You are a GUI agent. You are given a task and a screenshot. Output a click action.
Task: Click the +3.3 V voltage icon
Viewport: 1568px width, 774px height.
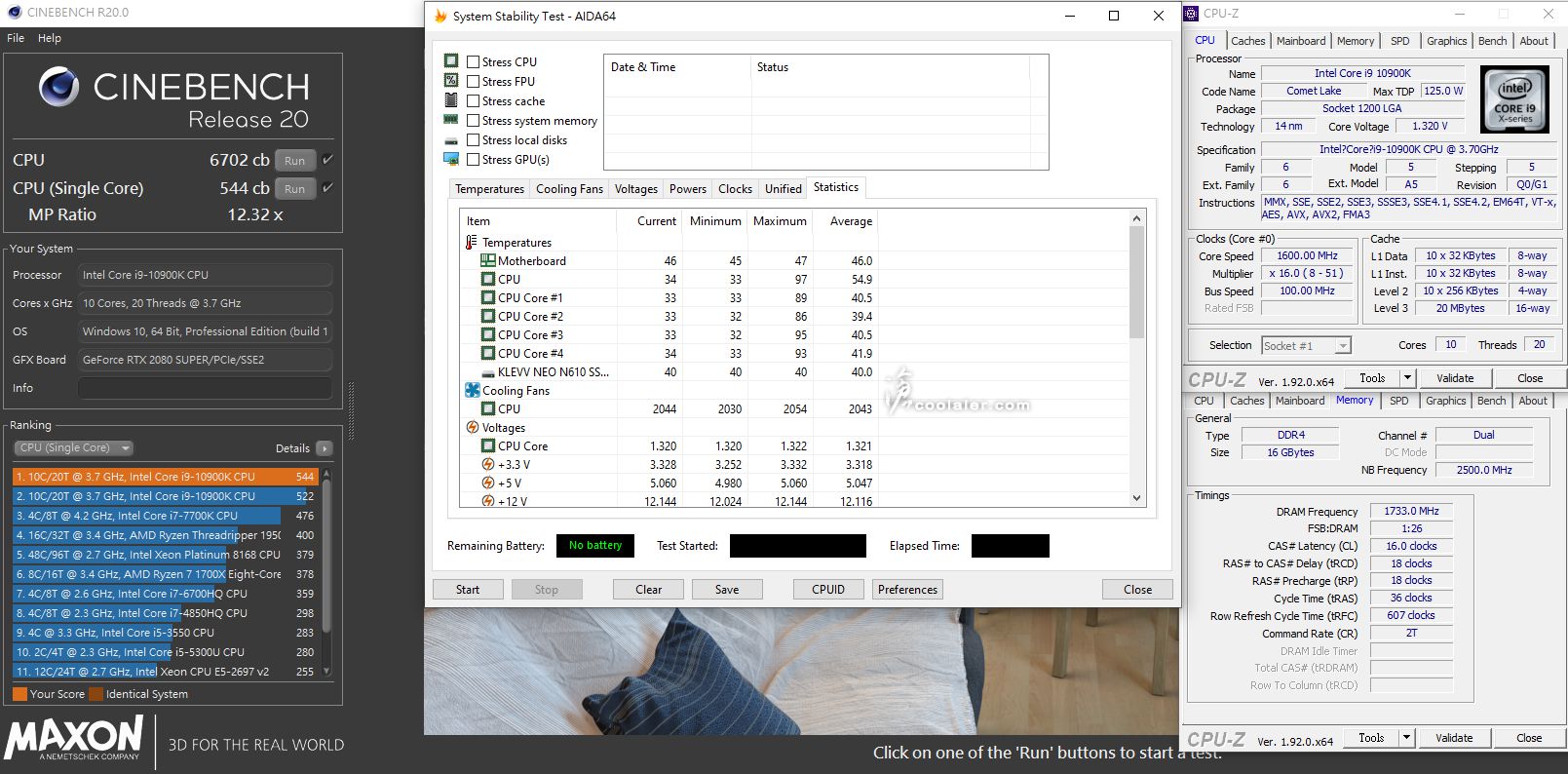coord(488,464)
